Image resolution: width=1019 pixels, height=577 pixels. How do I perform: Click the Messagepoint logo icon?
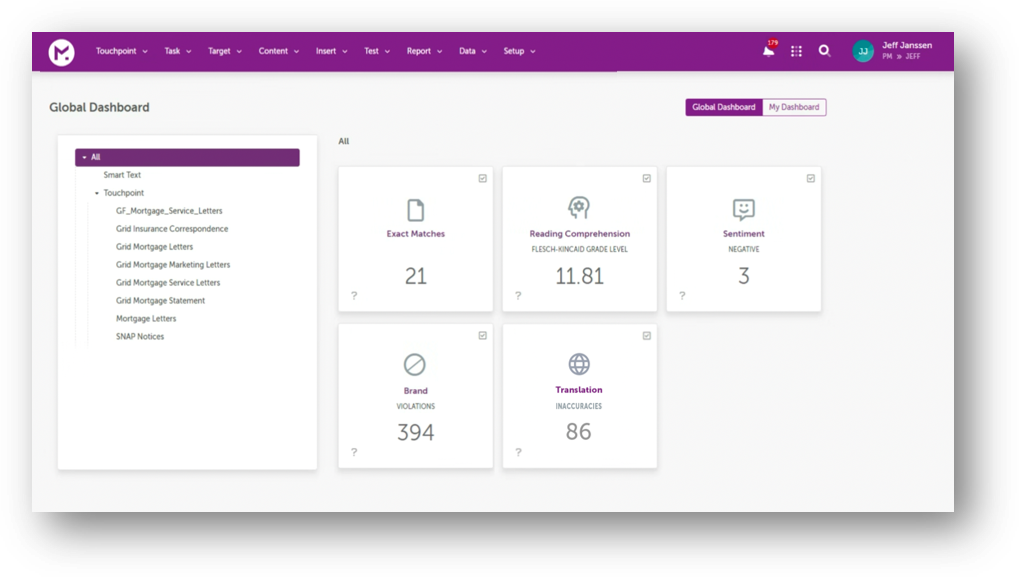62,52
